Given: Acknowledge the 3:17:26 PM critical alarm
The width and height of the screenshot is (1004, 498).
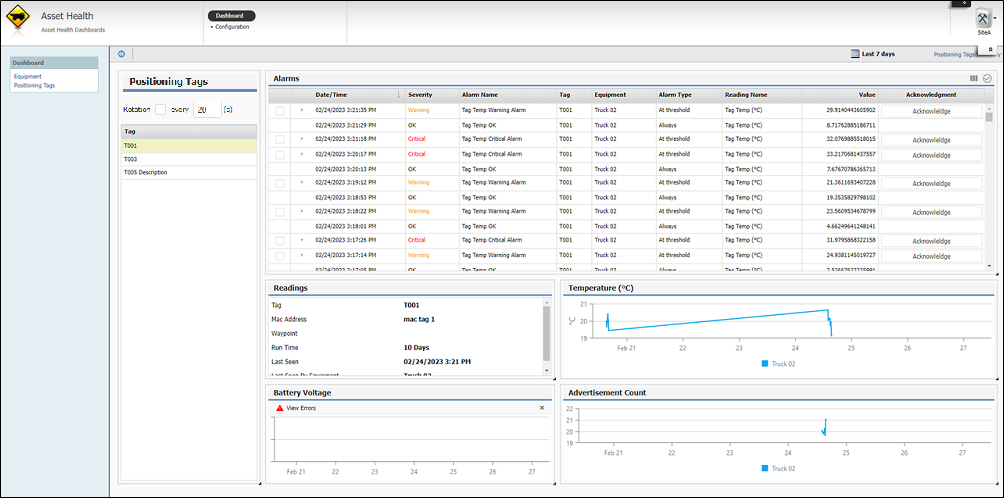Looking at the screenshot, I should coord(932,241).
